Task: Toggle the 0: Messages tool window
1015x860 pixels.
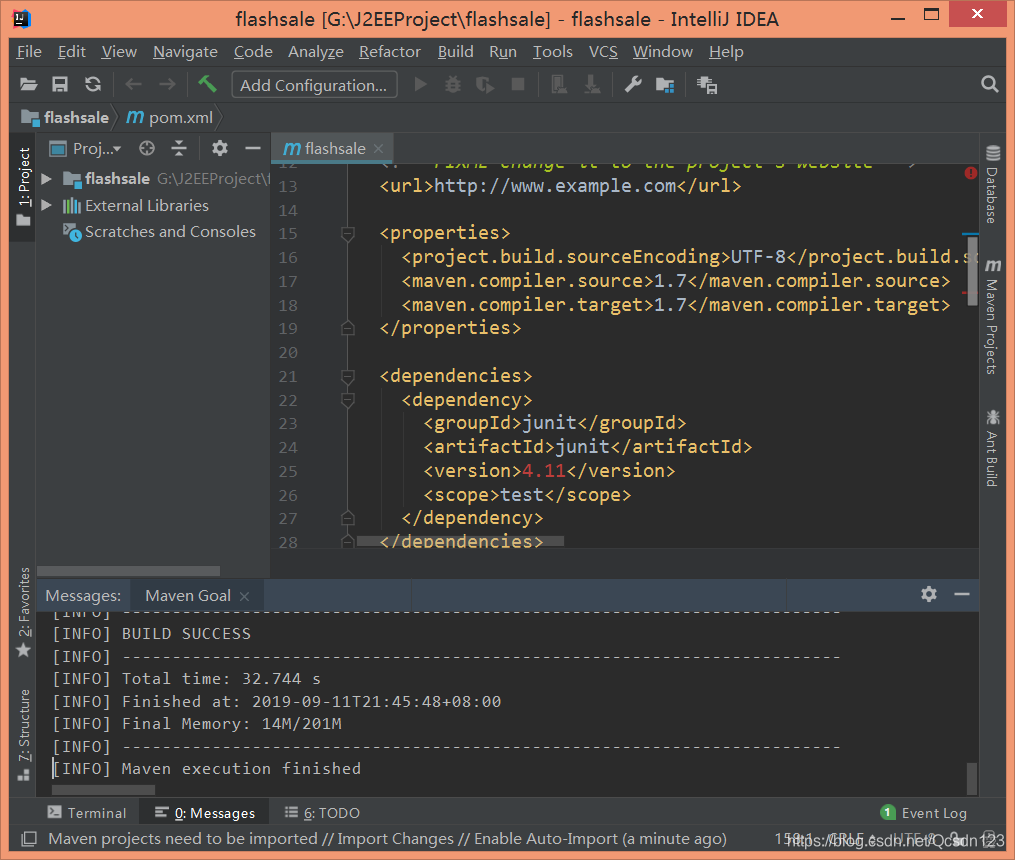Action: (x=206, y=813)
